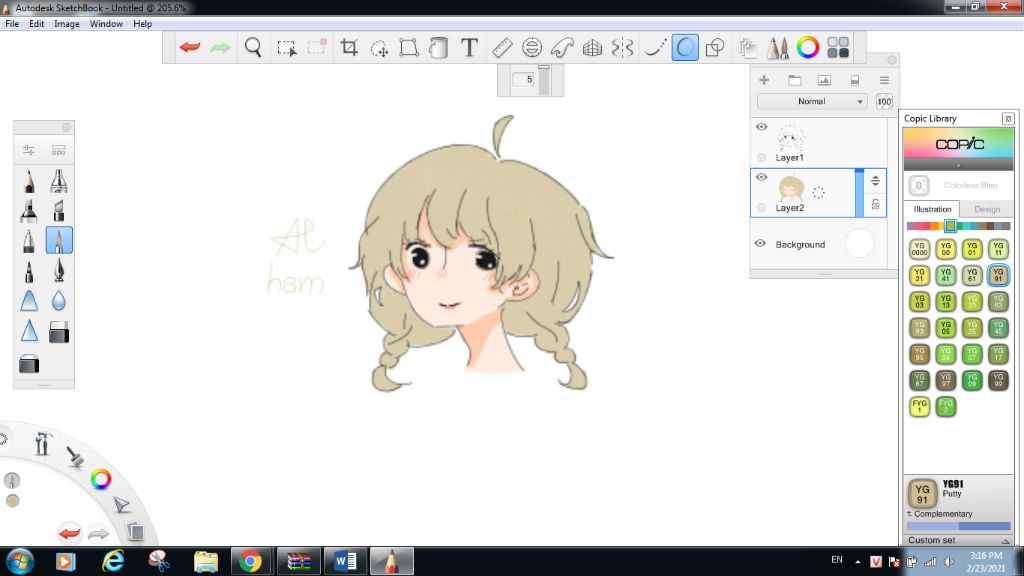Add a new layer with plus icon
This screenshot has width=1024, height=576.
point(763,80)
